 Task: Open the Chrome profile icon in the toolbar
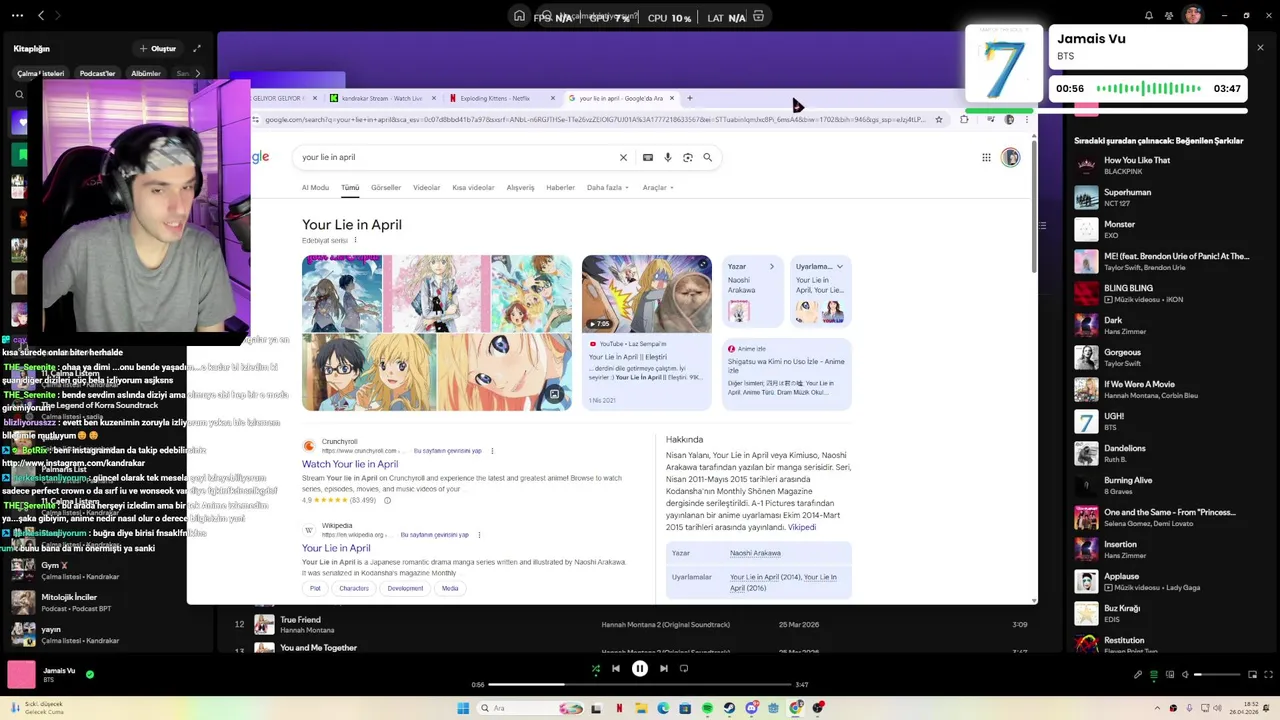click(x=1009, y=120)
